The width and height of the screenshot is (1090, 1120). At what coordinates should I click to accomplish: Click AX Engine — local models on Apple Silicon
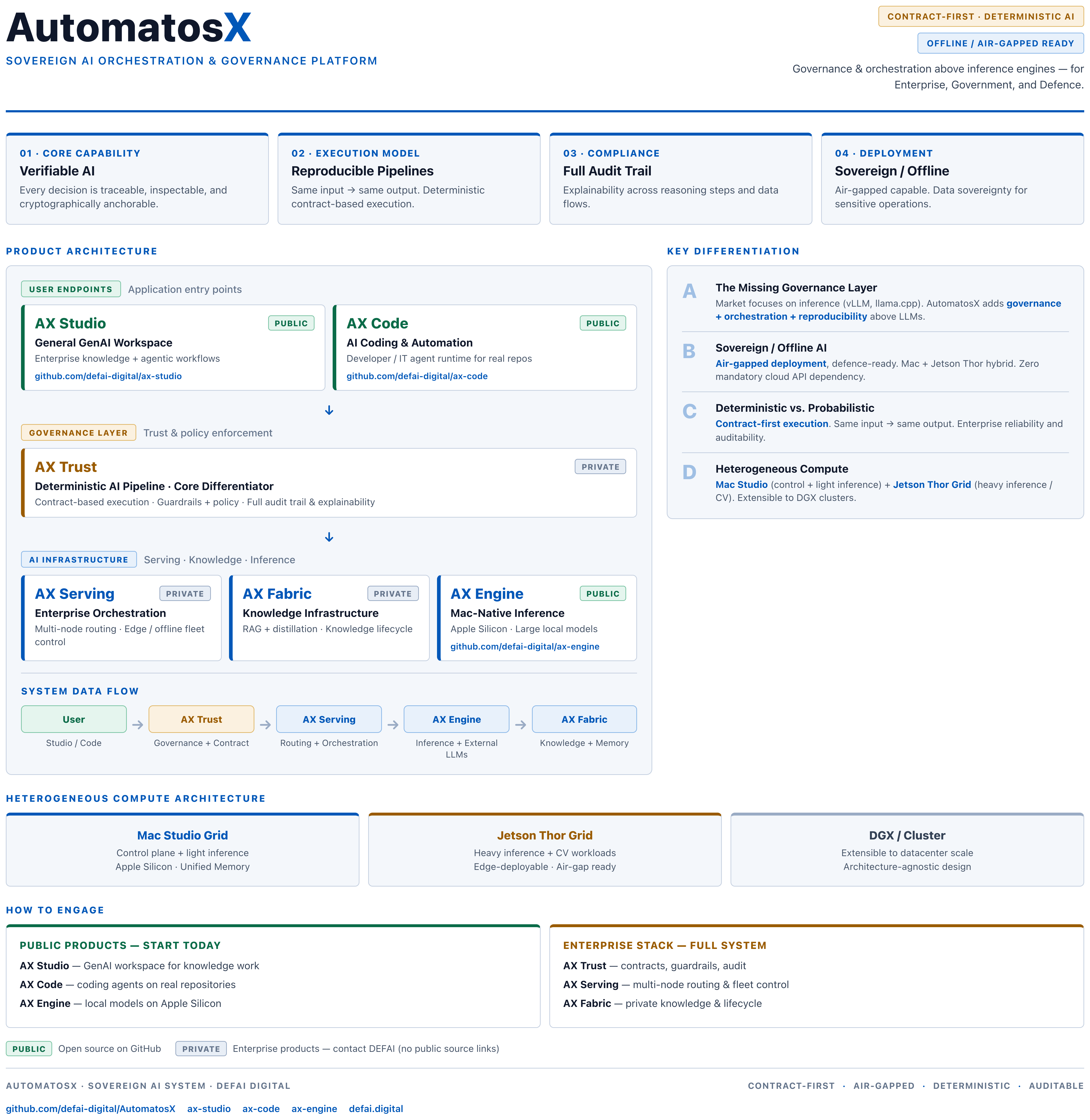click(x=120, y=1003)
